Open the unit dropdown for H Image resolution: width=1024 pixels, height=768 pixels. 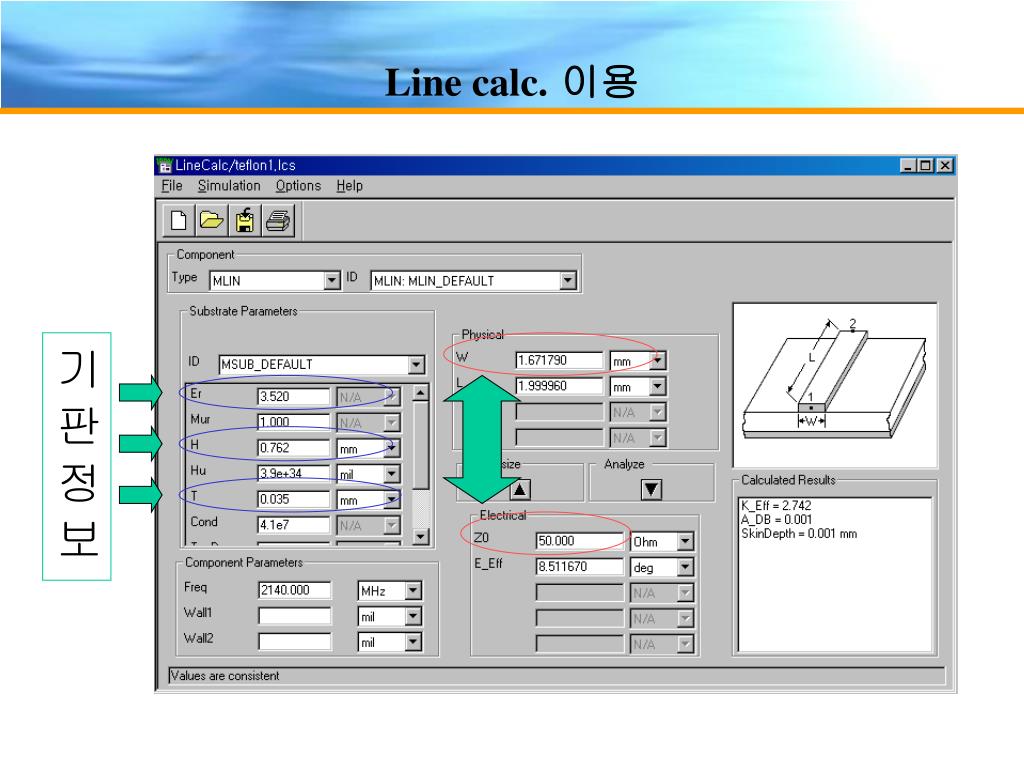(391, 449)
